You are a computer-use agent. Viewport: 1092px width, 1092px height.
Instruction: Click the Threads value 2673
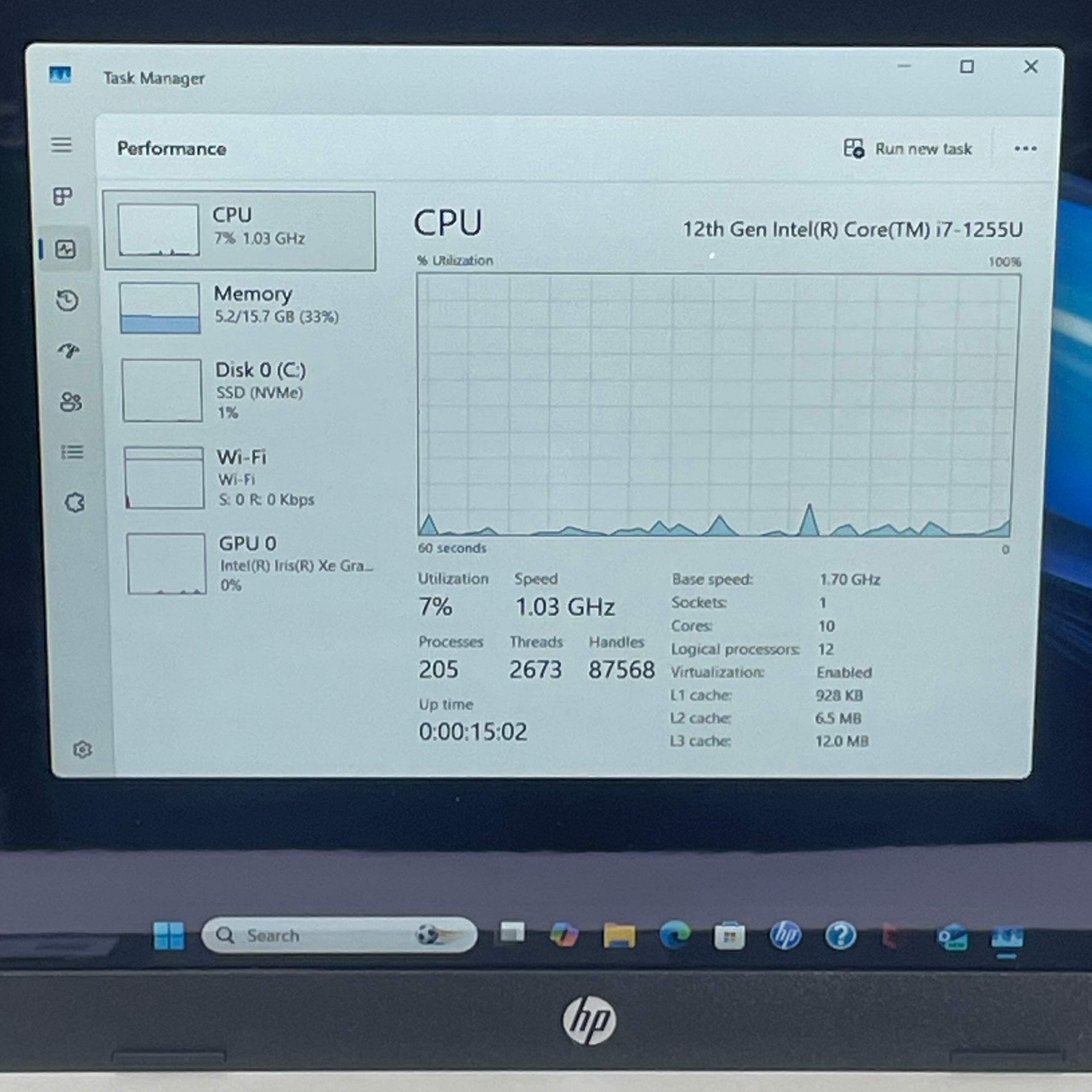pyautogui.click(x=535, y=670)
